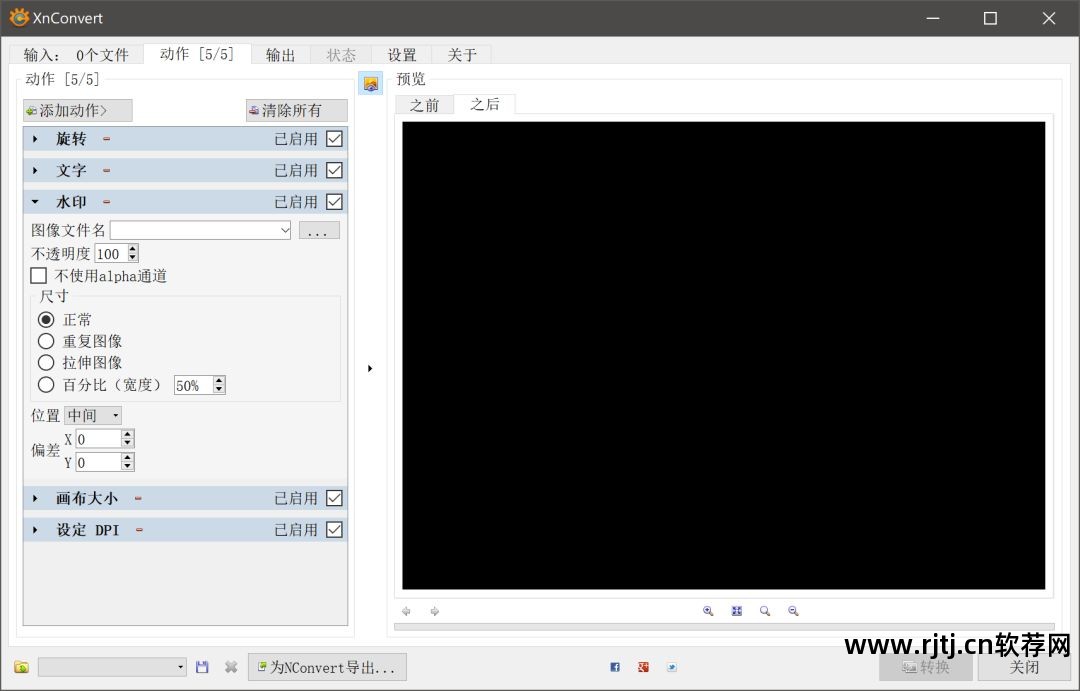Click the 清除所有 button
This screenshot has width=1080, height=691.
click(x=297, y=110)
